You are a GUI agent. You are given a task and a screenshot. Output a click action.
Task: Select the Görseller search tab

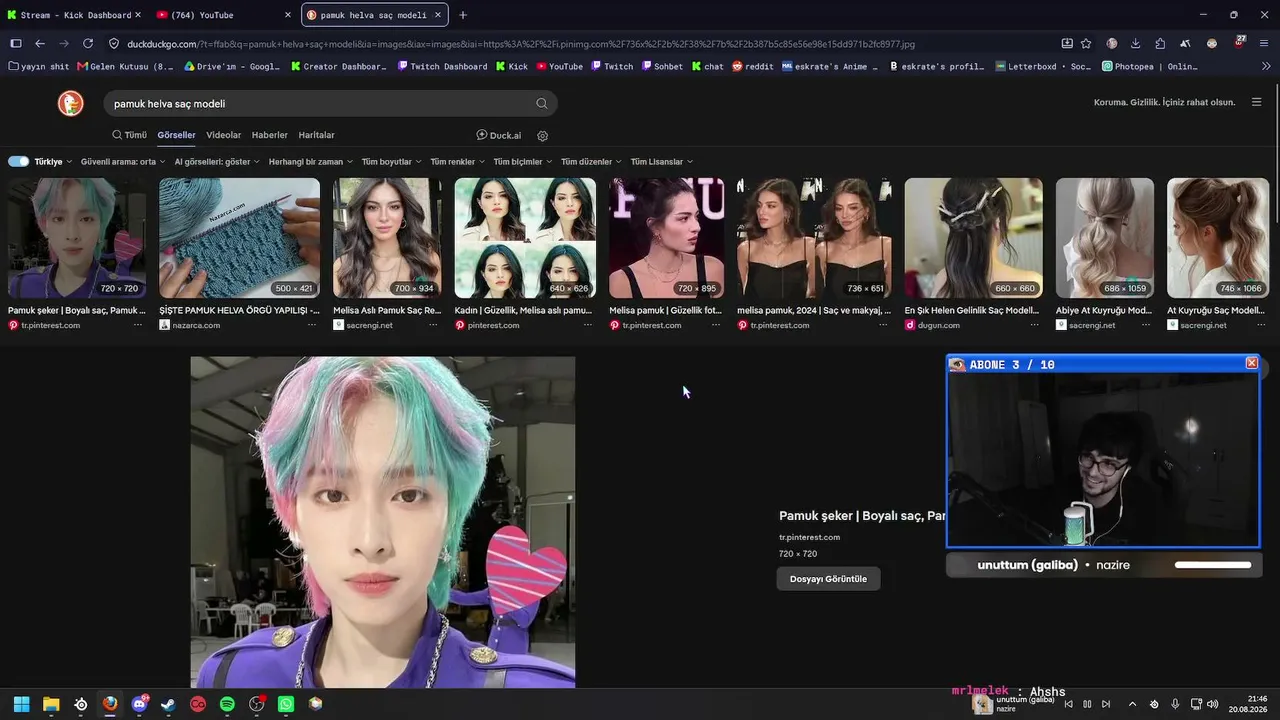click(176, 135)
